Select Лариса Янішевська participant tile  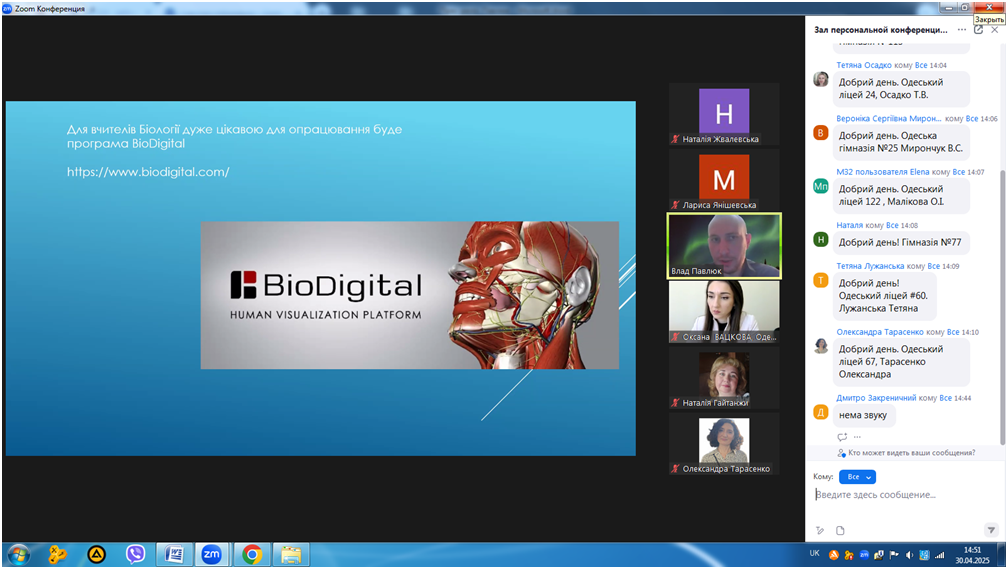tap(724, 180)
